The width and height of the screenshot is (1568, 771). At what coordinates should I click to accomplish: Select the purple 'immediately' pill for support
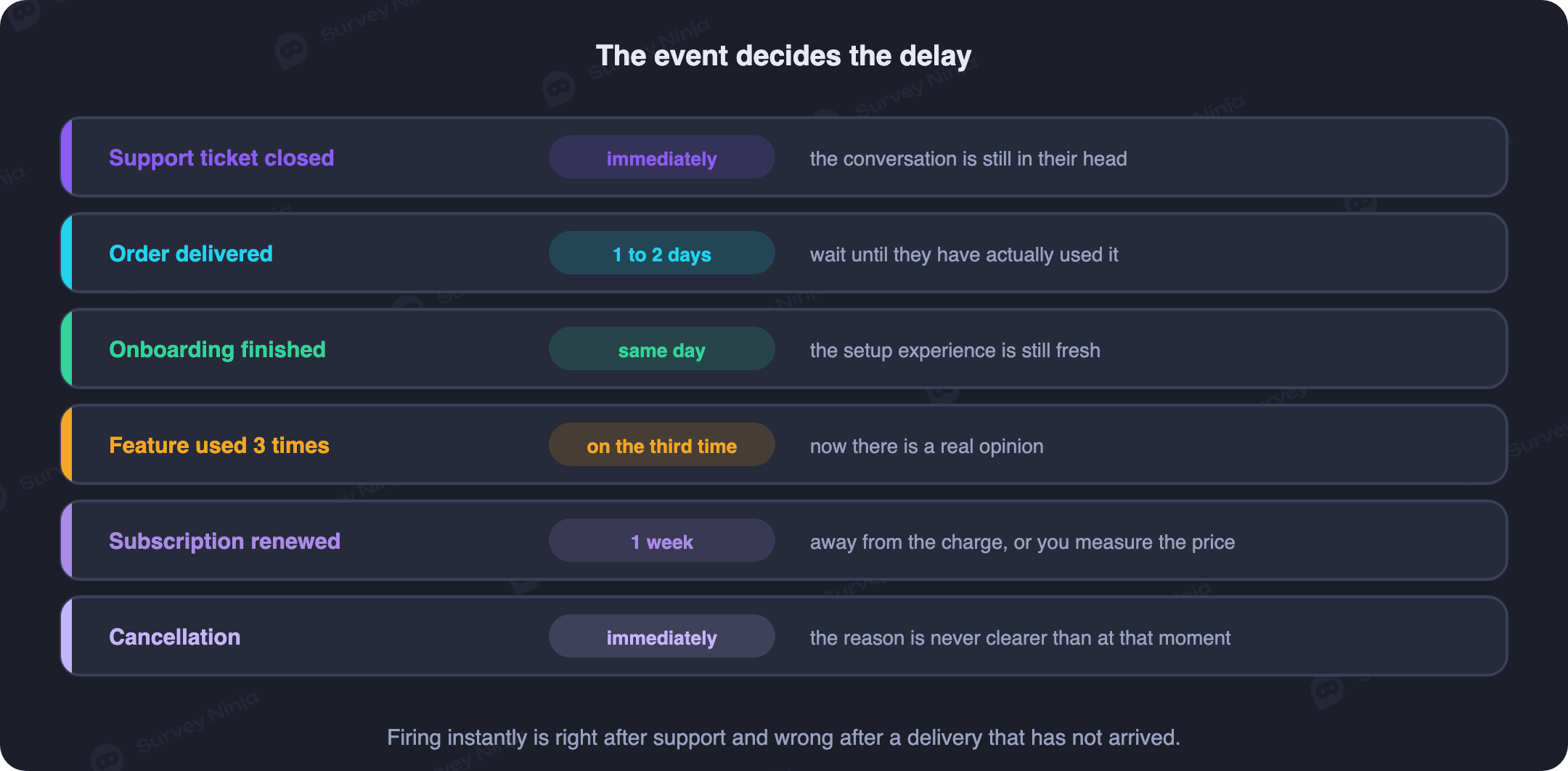[661, 158]
